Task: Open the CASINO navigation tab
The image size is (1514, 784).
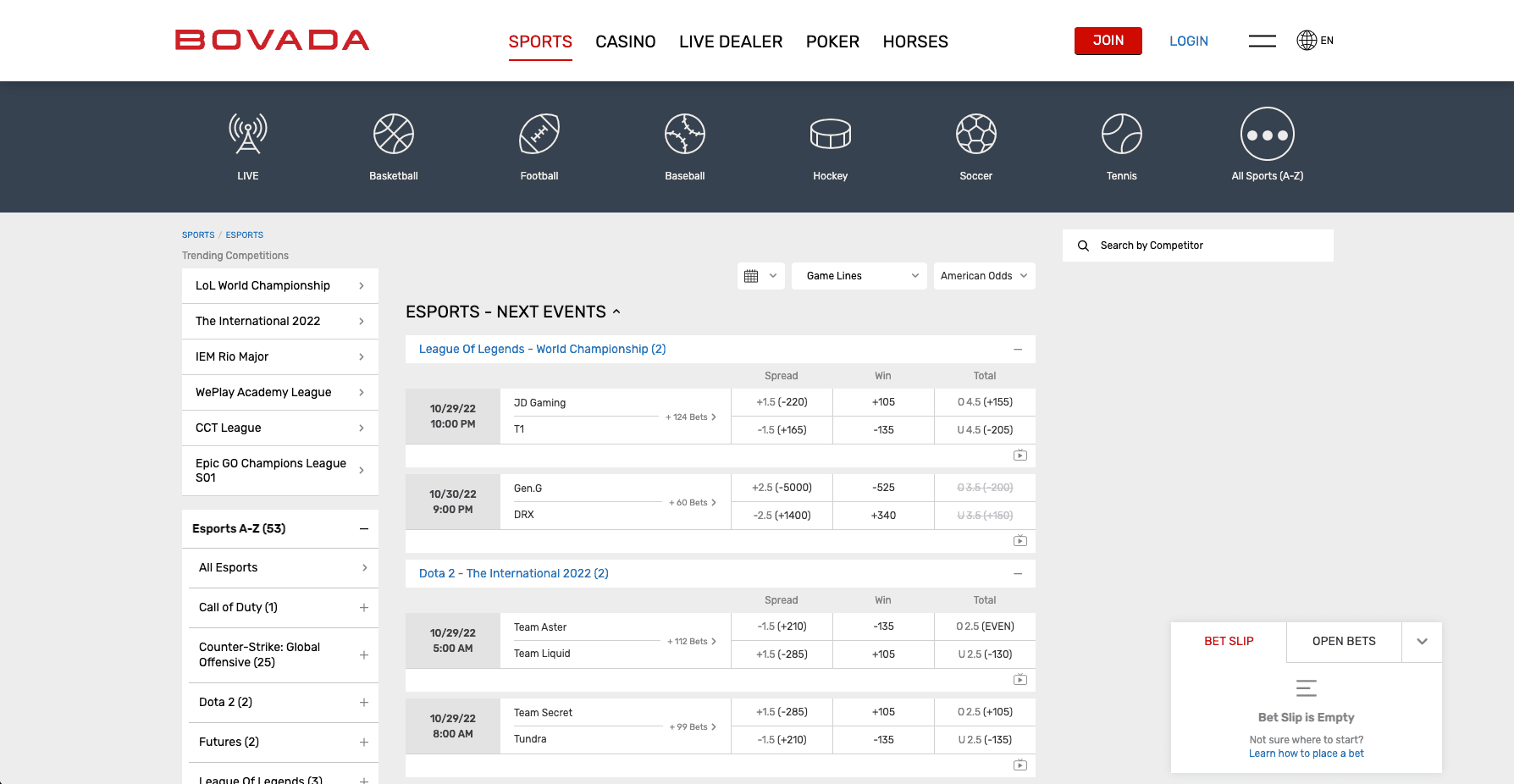Action: (x=626, y=41)
